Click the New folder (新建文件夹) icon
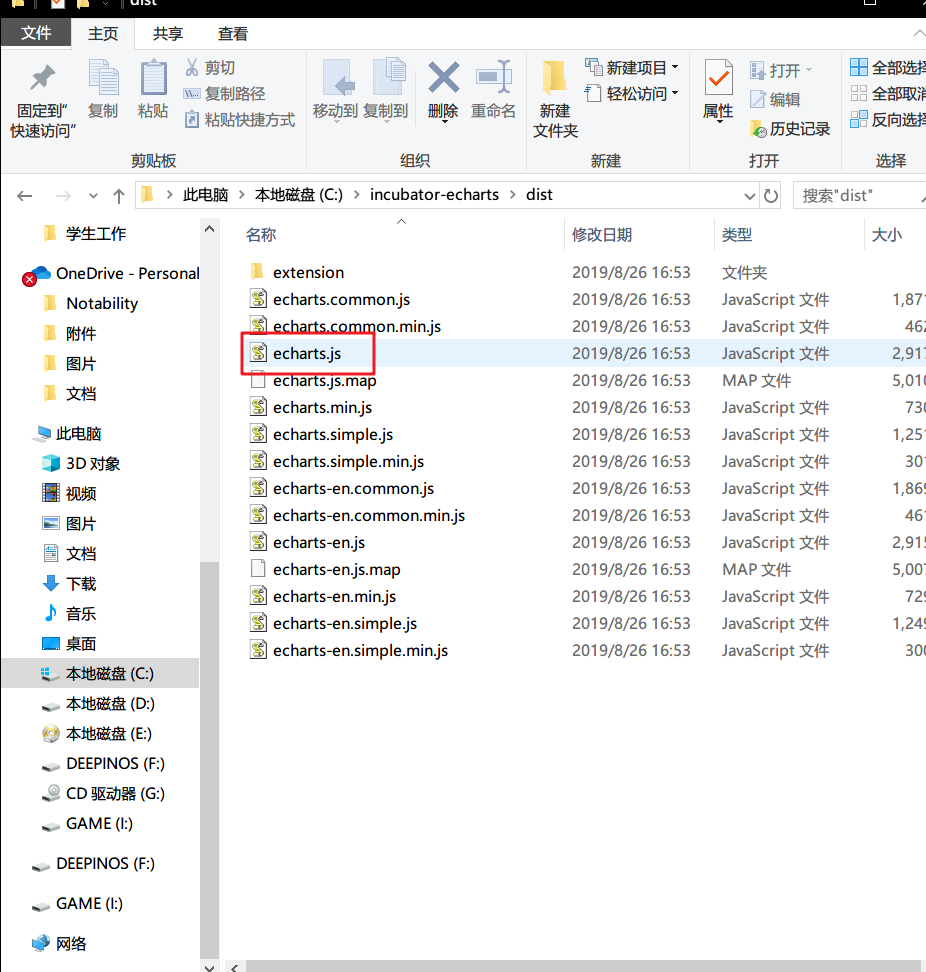 pyautogui.click(x=555, y=77)
